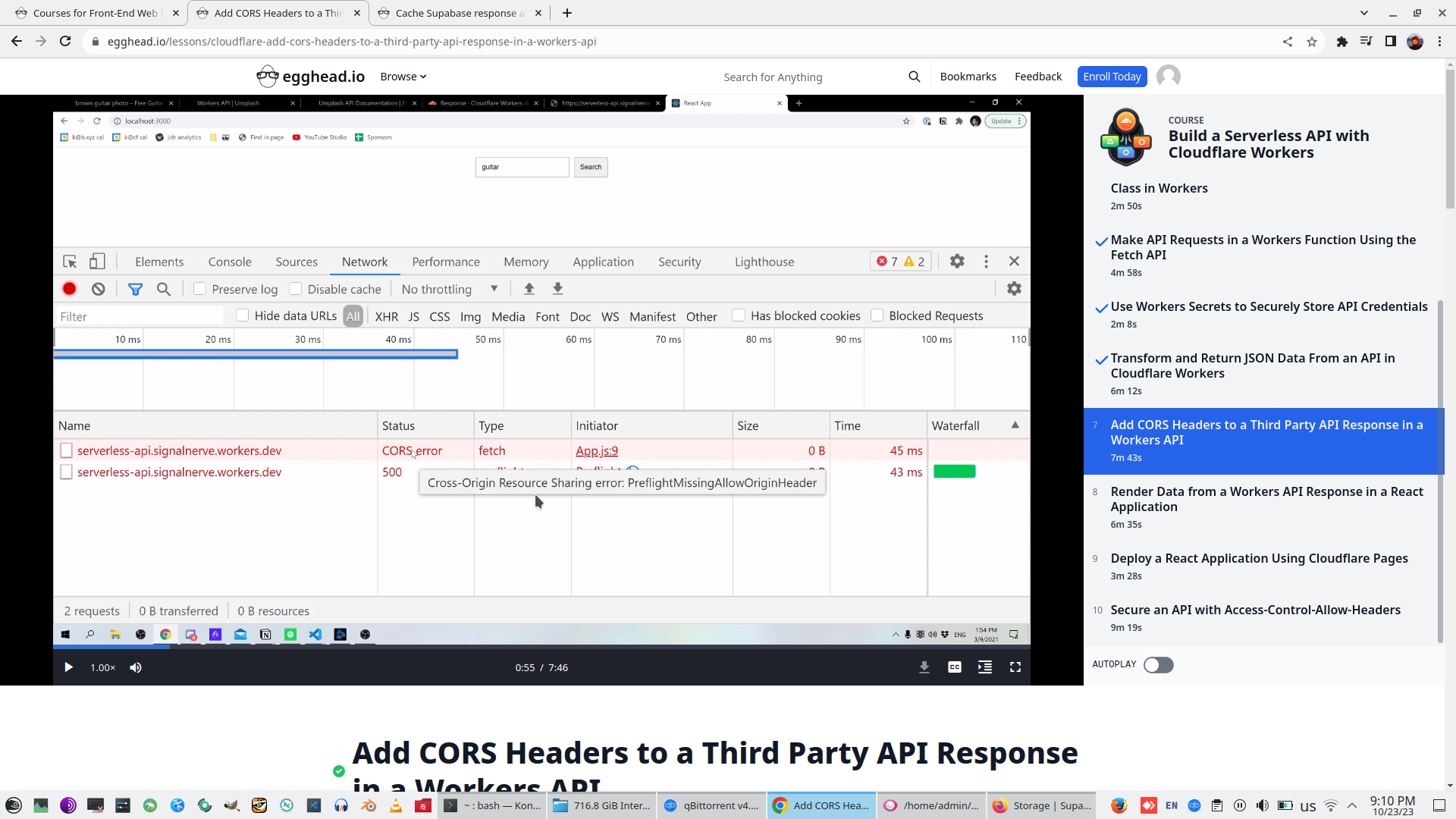
Task: Click the egghead search magnifier icon
Action: click(914, 77)
